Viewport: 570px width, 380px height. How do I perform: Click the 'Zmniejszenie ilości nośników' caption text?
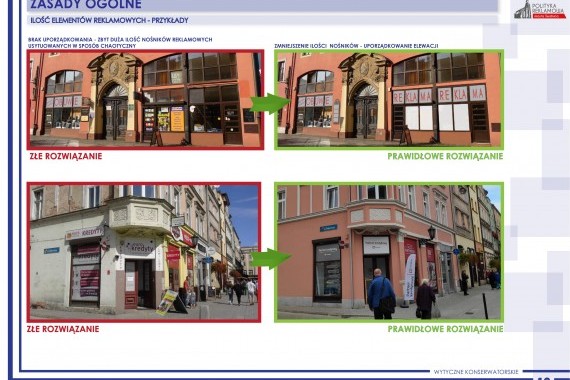point(356,46)
